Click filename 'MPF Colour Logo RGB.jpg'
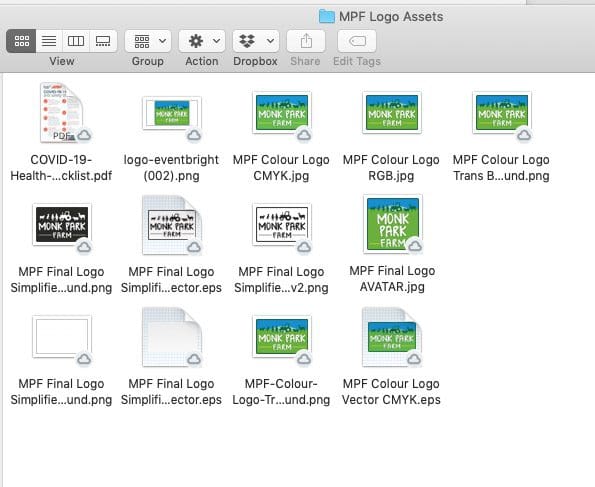Viewport: 595px width, 487px height. [x=391, y=168]
